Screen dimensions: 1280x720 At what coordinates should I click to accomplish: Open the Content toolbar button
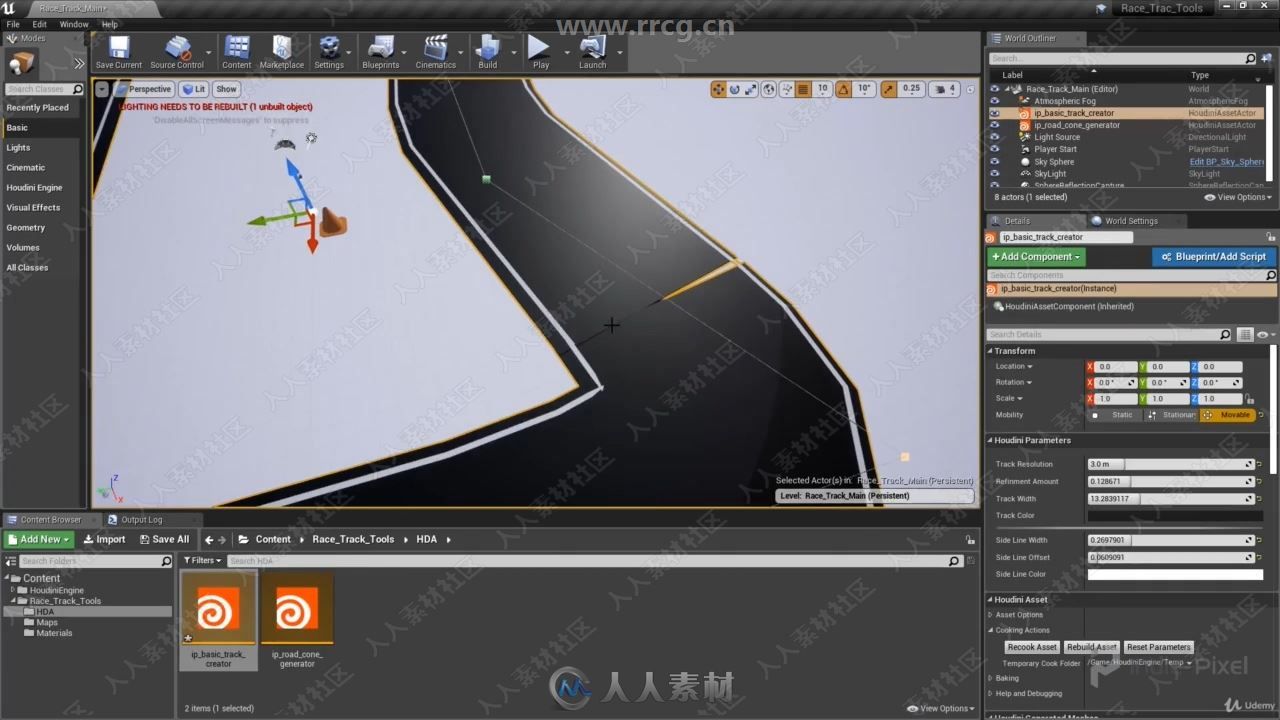[237, 52]
